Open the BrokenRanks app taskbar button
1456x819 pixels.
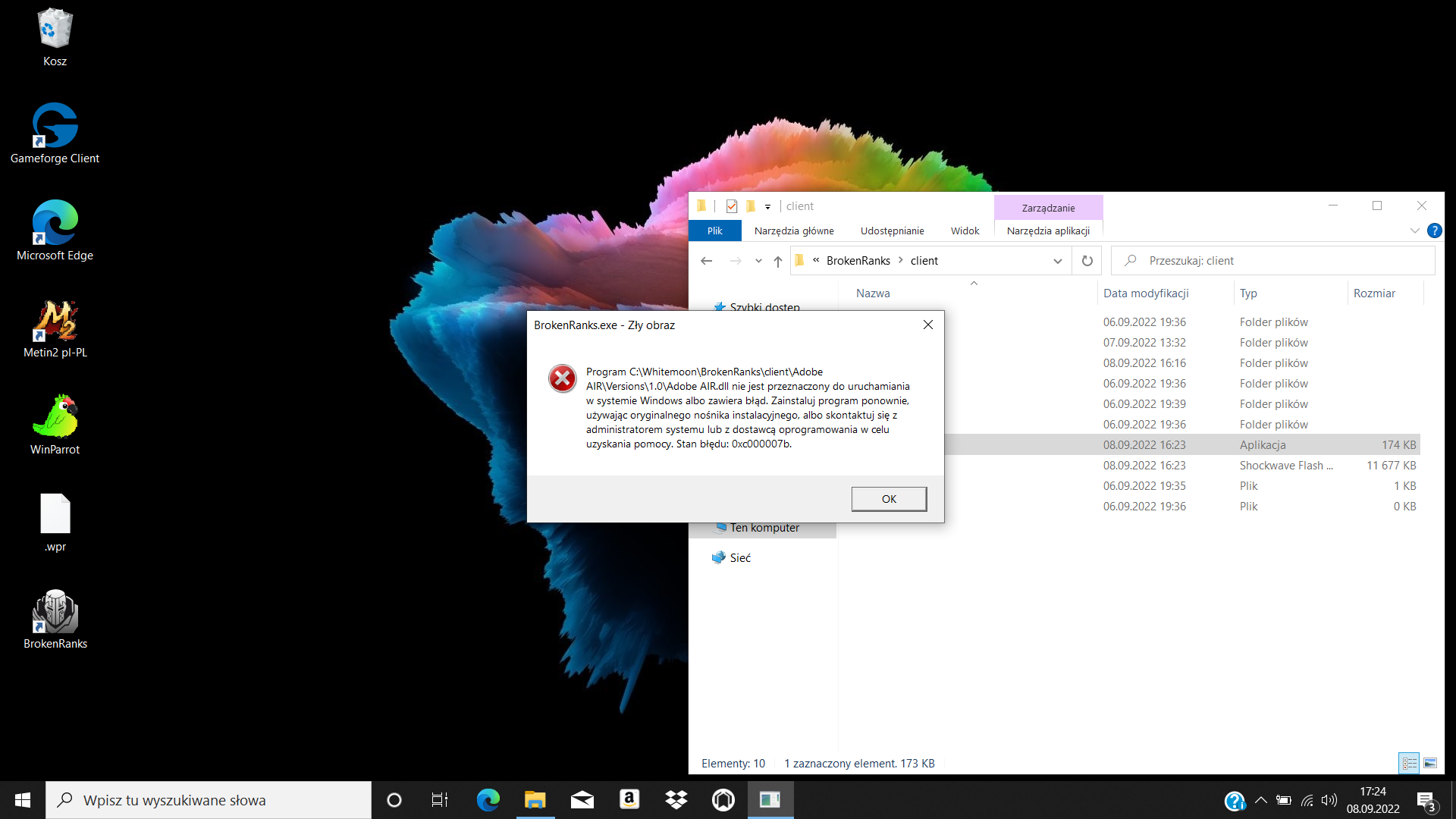click(770, 800)
